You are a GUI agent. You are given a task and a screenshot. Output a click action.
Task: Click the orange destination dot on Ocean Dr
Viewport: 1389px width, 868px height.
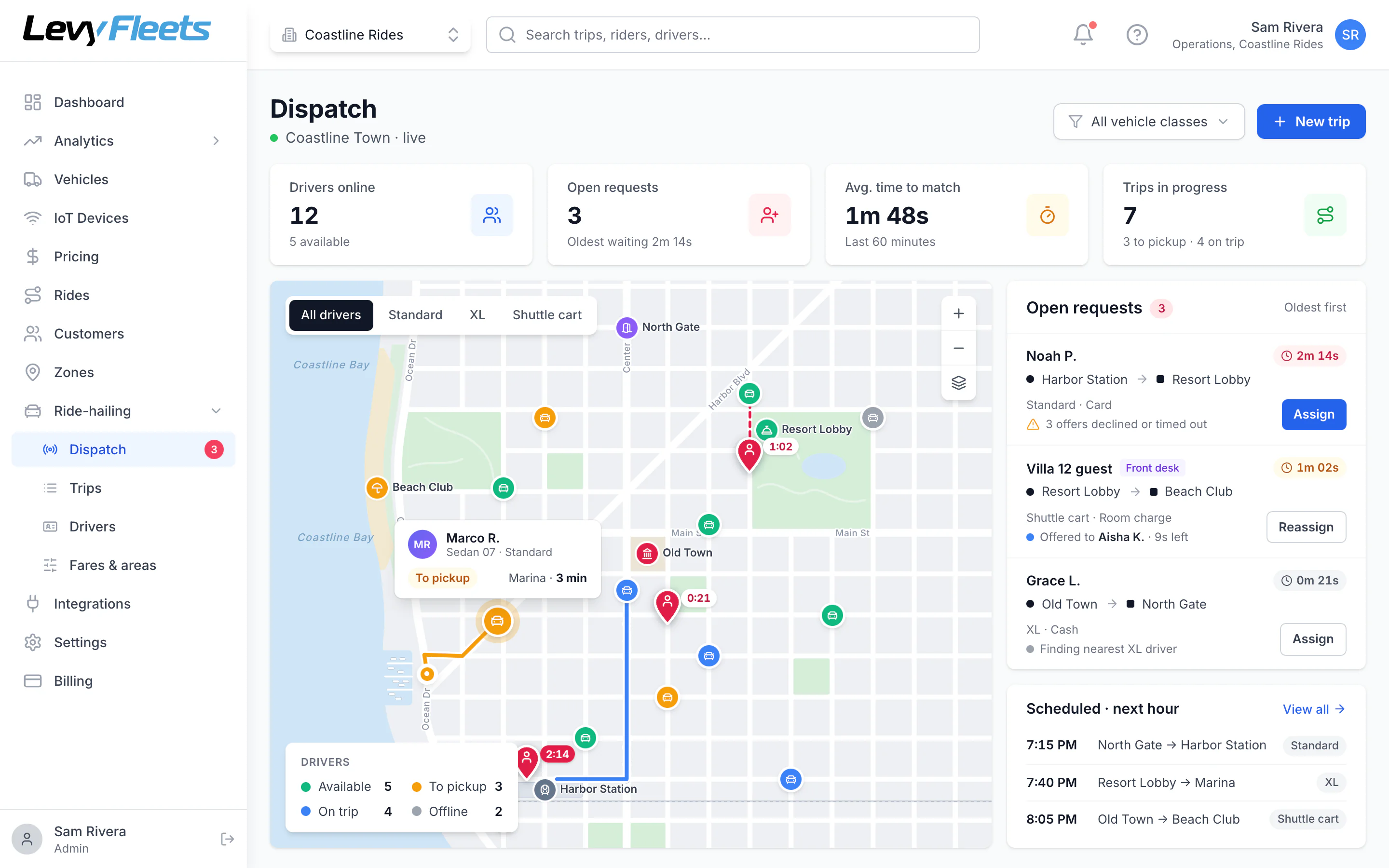point(426,673)
